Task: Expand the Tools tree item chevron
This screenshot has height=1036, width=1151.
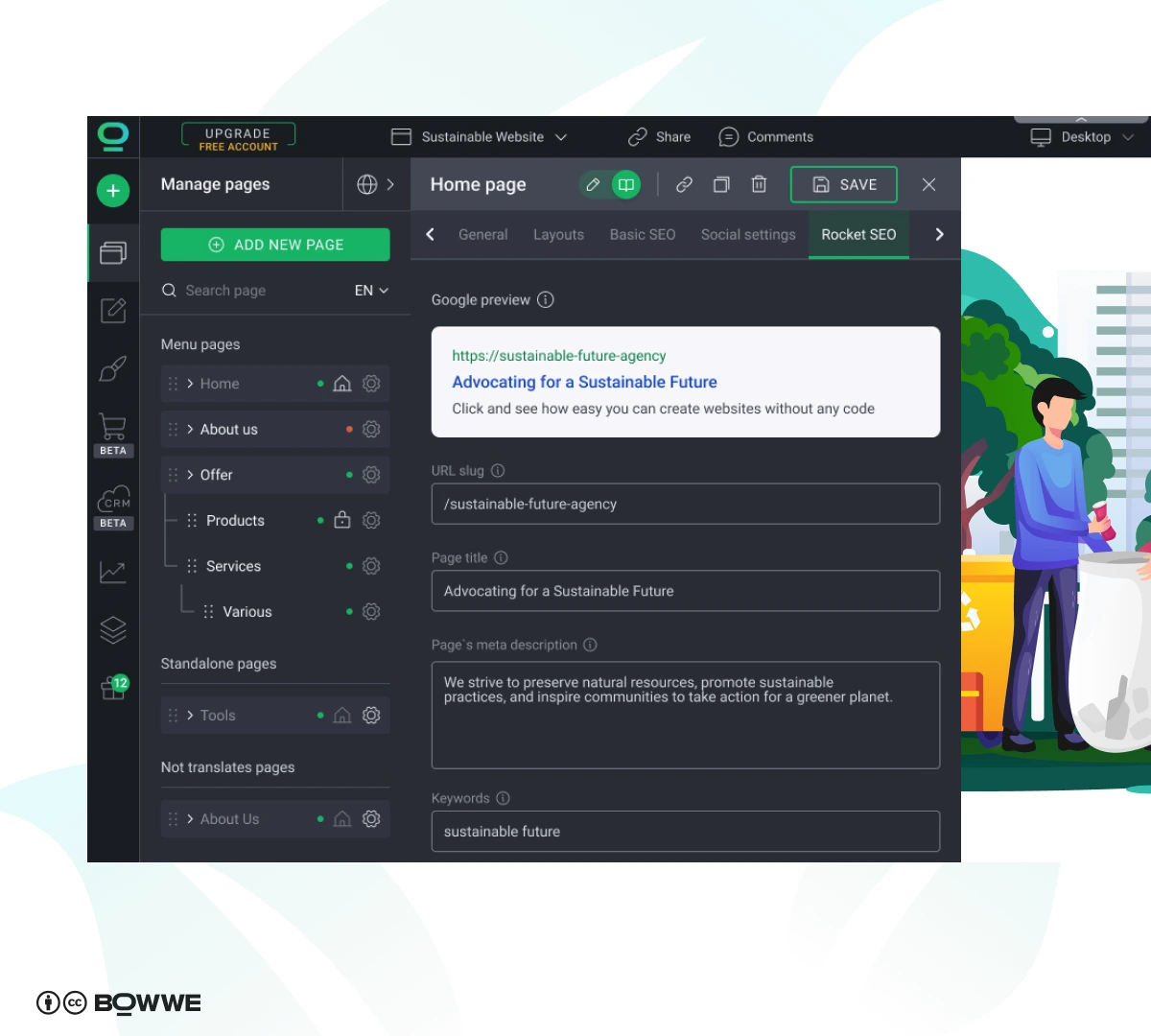Action: click(190, 716)
